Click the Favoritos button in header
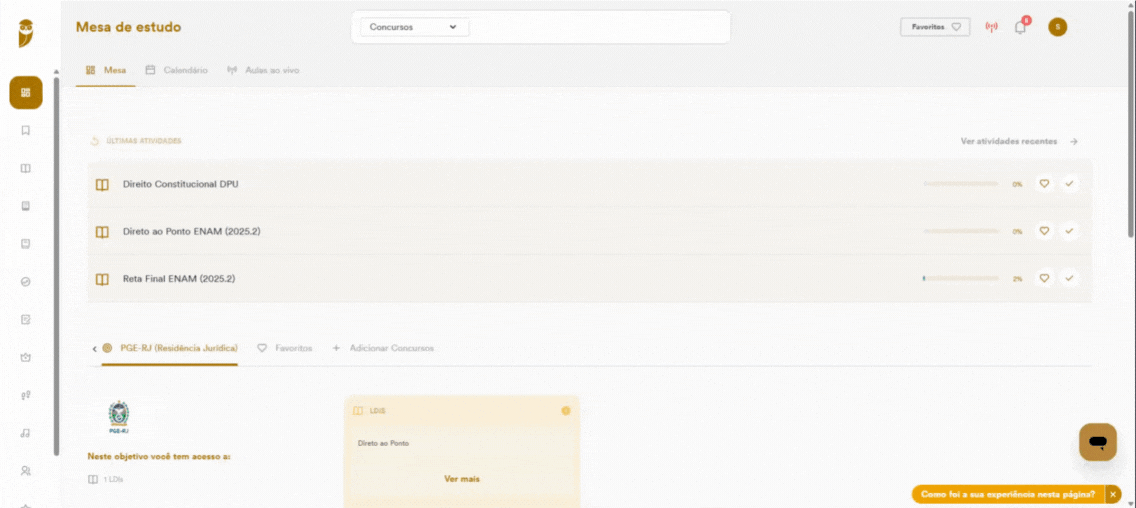Viewport: 1136px width, 508px height. pyautogui.click(x=935, y=27)
